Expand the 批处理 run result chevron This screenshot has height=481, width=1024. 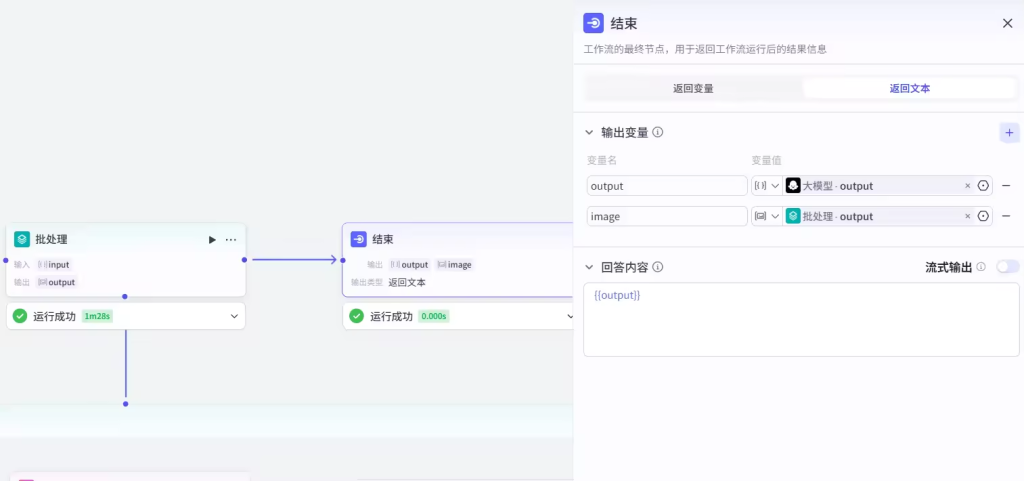(235, 316)
